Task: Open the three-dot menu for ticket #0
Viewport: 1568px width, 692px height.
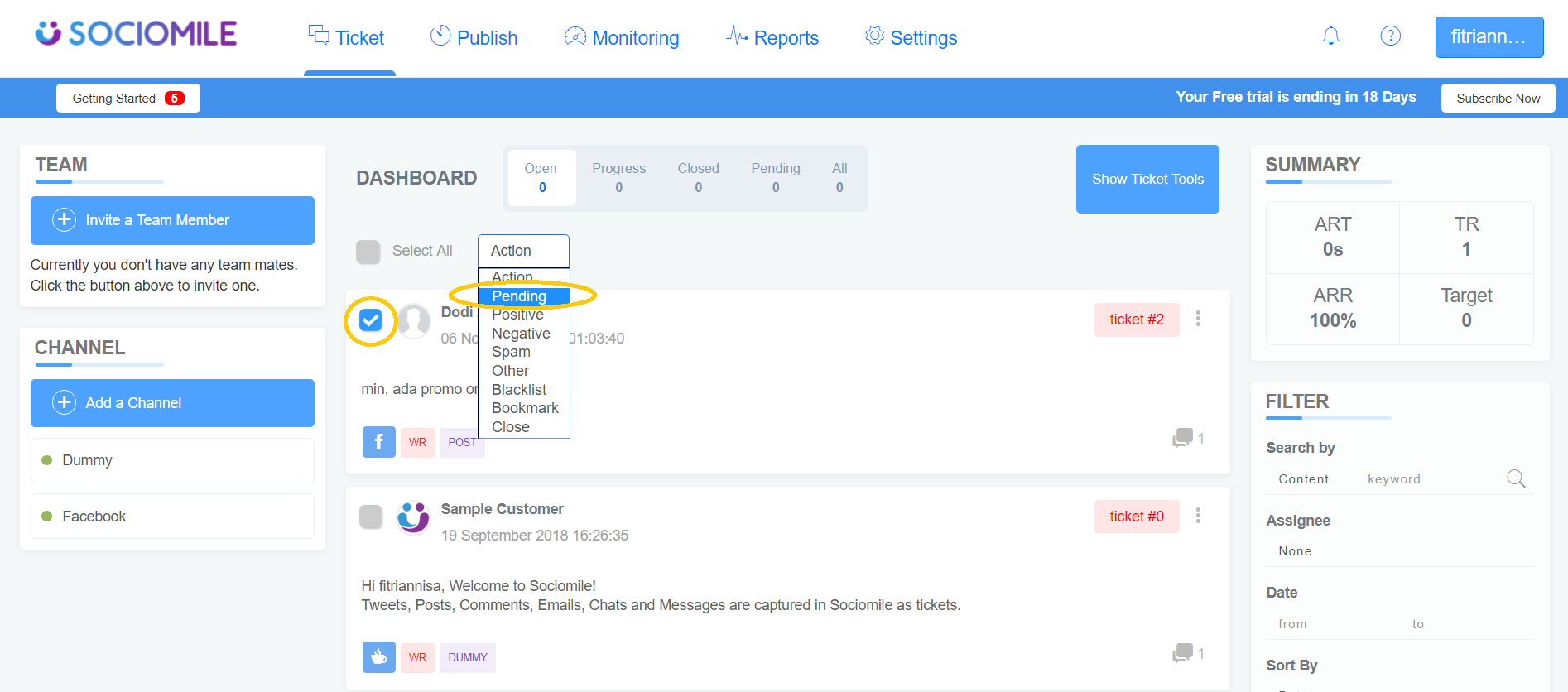Action: pyautogui.click(x=1197, y=516)
